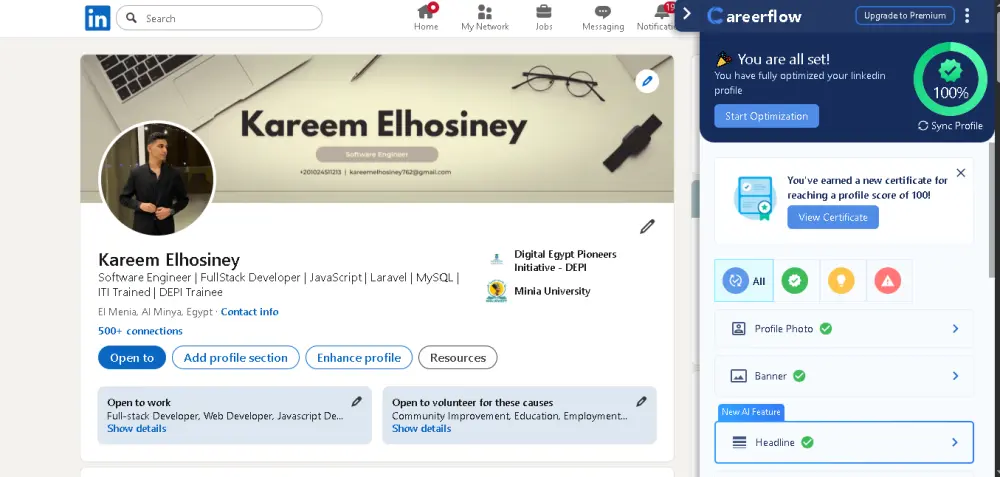1000x477 pixels.
Task: Click the Enhance profile button
Action: [359, 358]
